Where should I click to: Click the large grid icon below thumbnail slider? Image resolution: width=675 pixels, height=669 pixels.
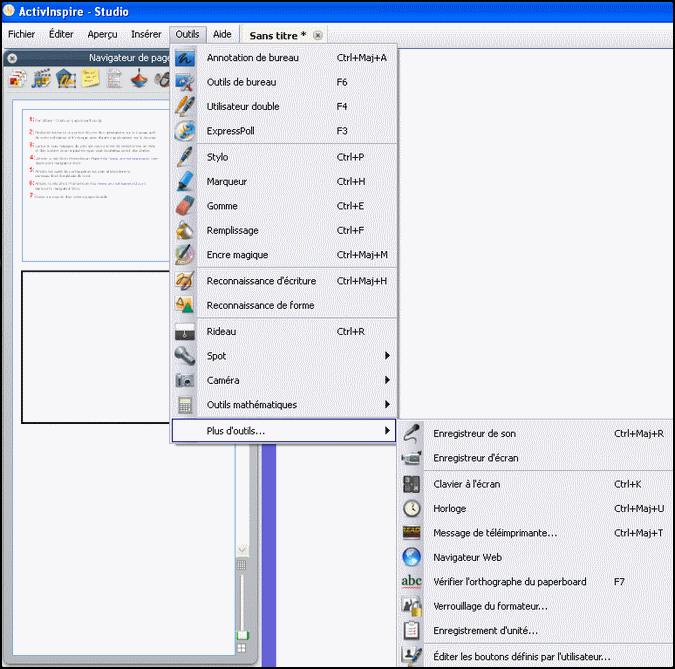coord(242,648)
